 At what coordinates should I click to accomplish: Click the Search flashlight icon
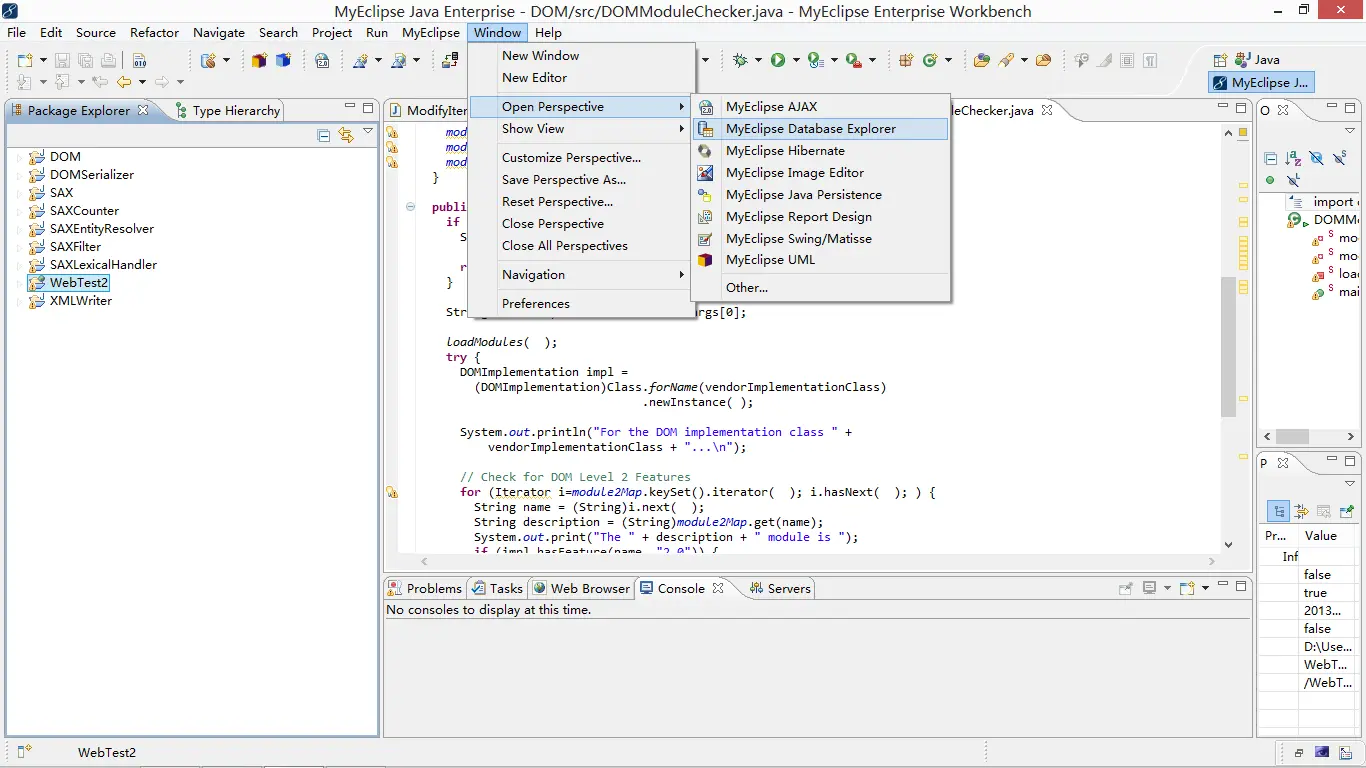point(1006,60)
